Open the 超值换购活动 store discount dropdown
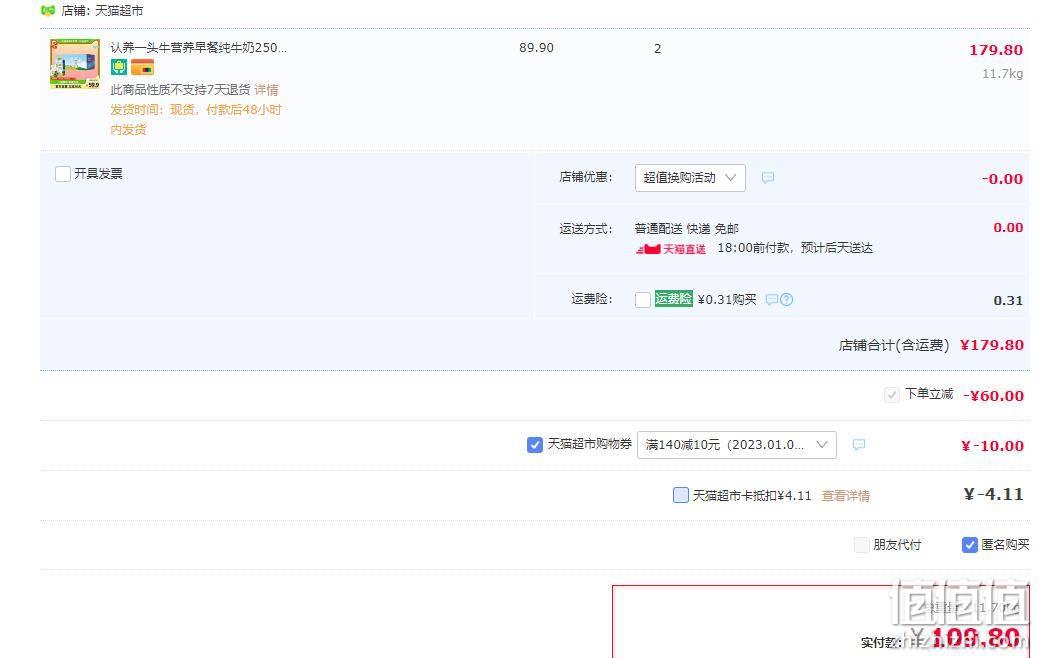1039x658 pixels. click(x=690, y=178)
